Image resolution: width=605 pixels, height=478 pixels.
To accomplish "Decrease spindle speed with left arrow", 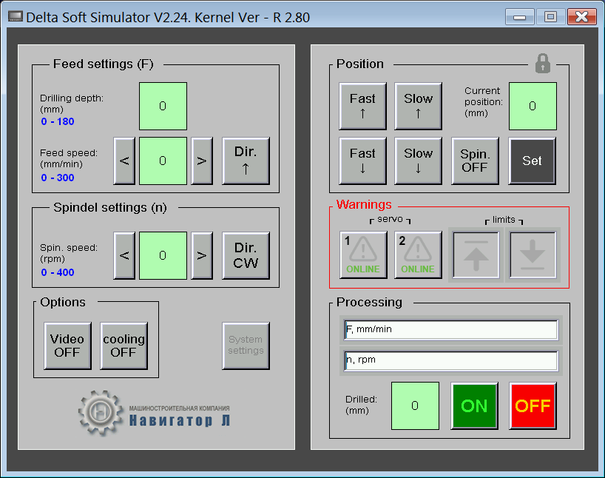I will click(124, 256).
